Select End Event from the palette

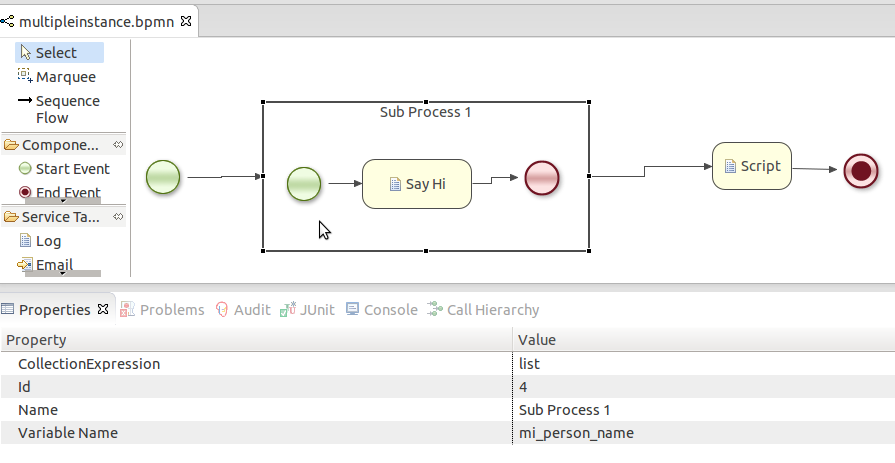(x=67, y=193)
